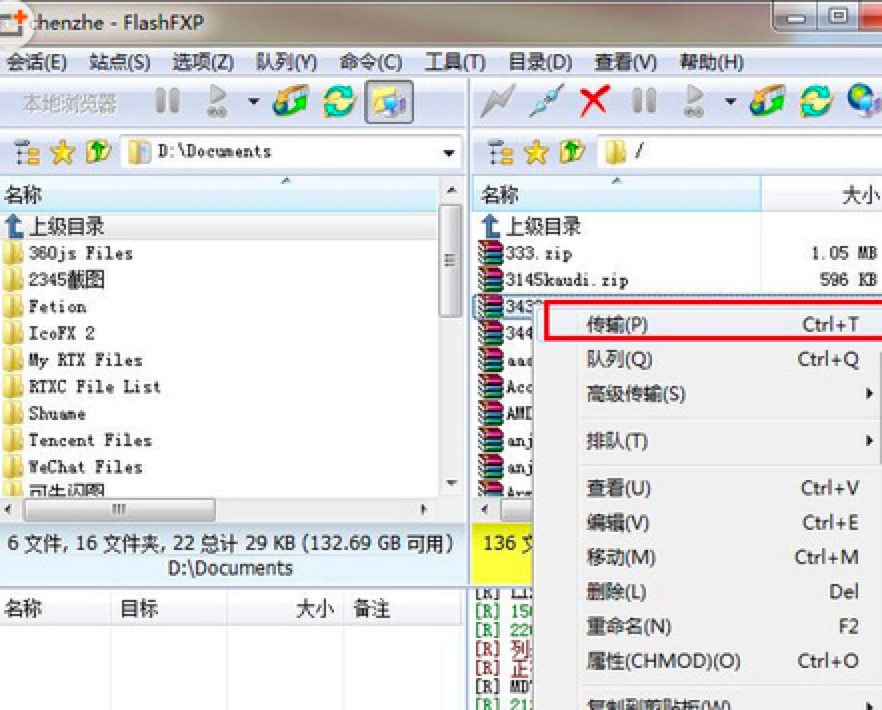
Task: Click the queue 目标 column header
Action: [x=169, y=608]
